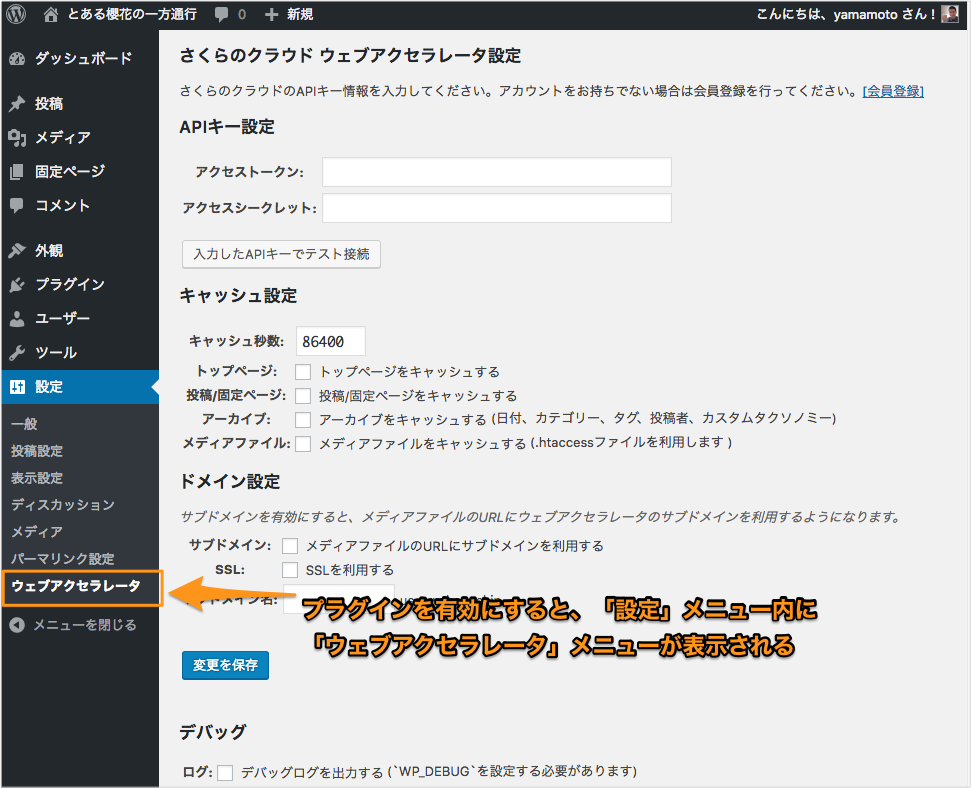Image resolution: width=971 pixels, height=788 pixels.
Task: Open the ダッシュボード menu
Action: [80, 59]
